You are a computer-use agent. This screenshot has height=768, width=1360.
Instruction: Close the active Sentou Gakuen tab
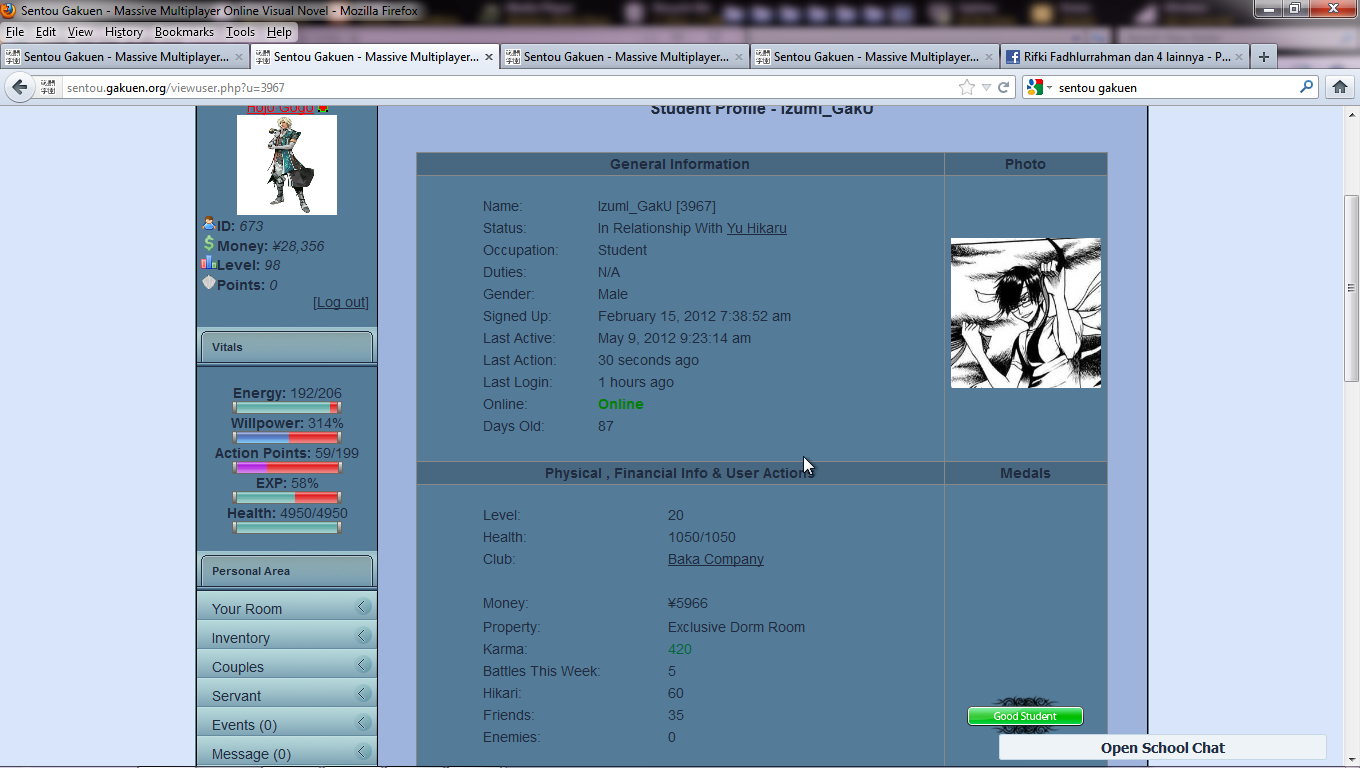[x=489, y=57]
